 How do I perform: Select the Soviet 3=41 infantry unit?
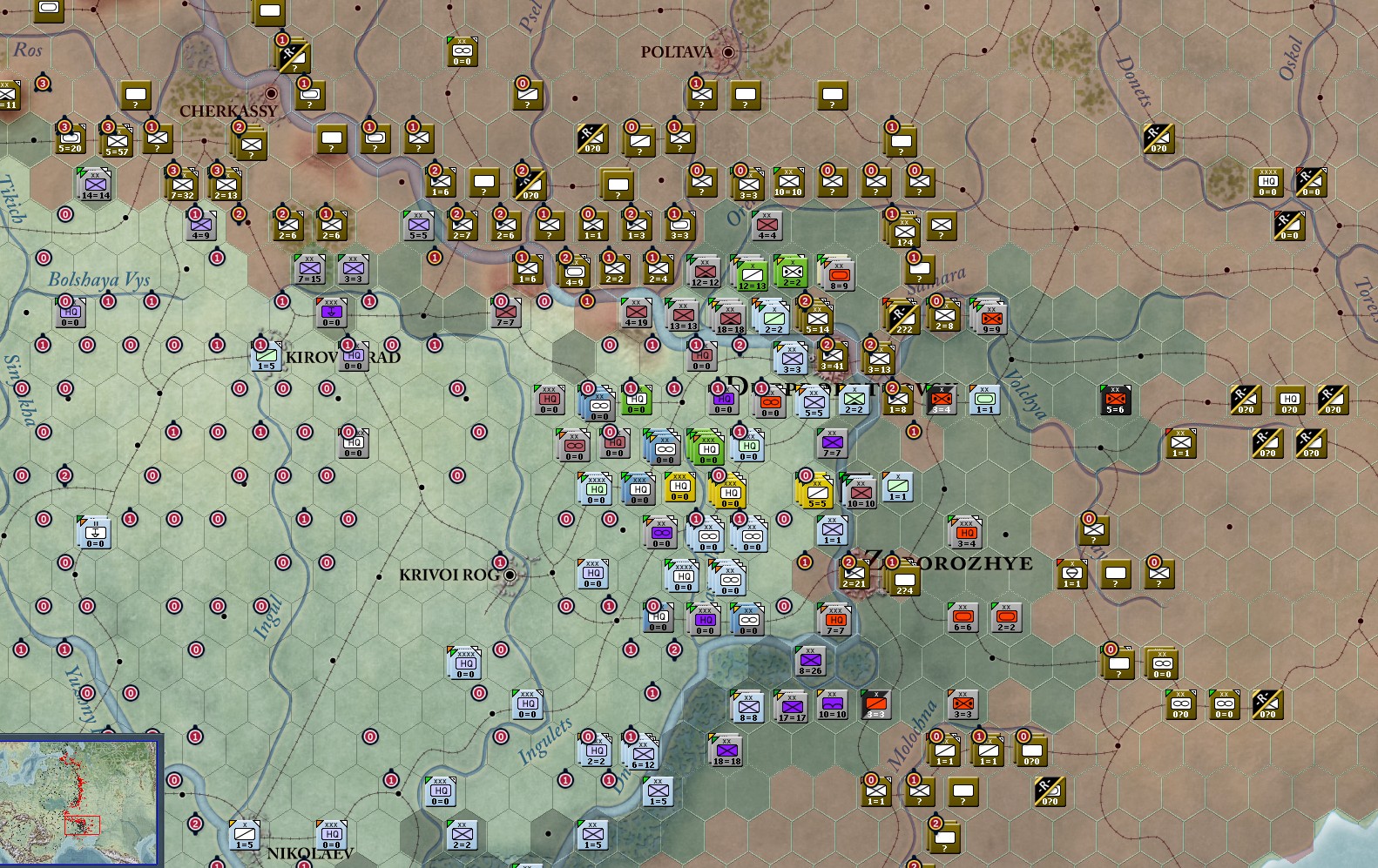tap(832, 356)
